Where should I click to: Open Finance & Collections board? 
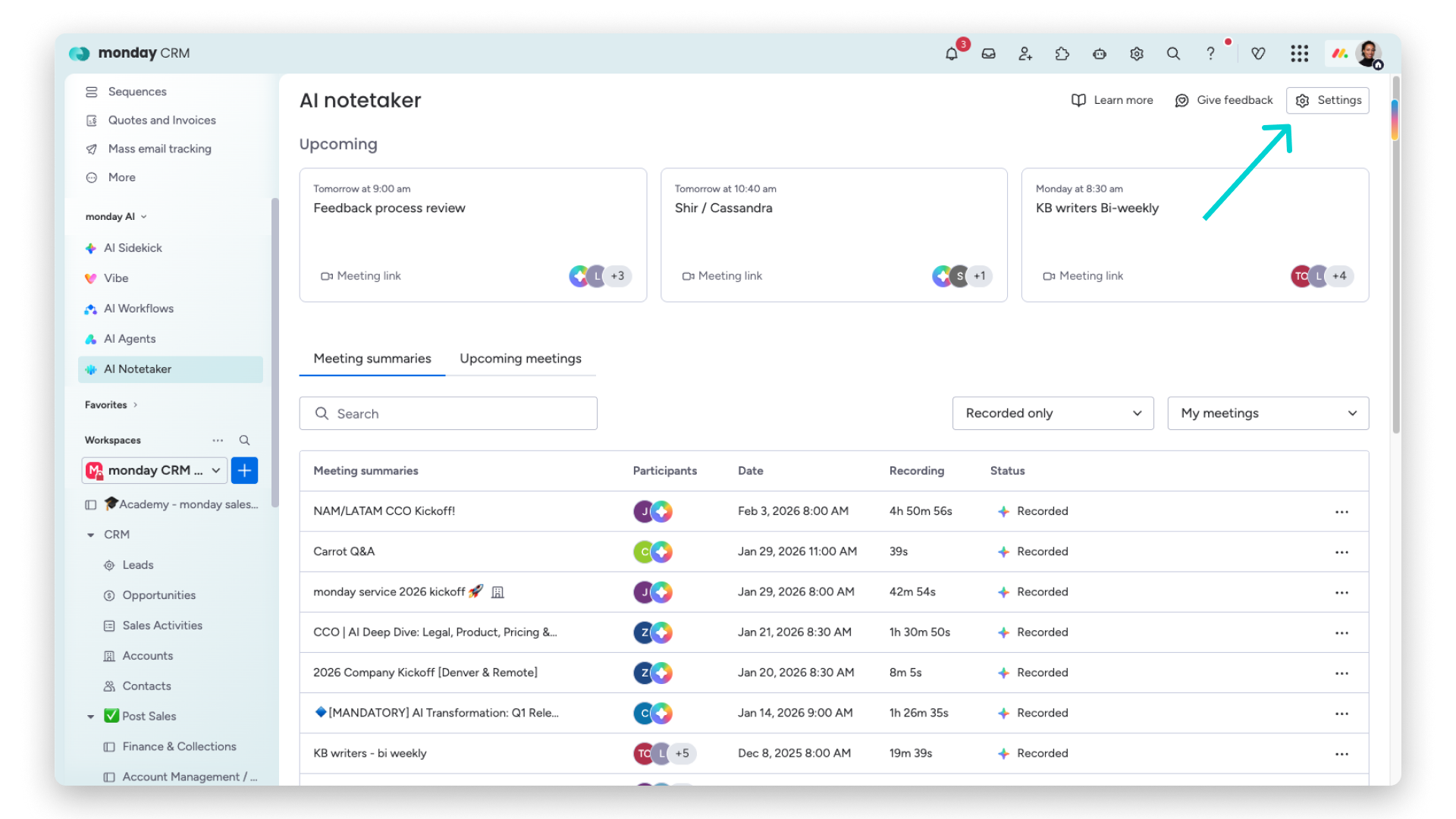(x=179, y=747)
